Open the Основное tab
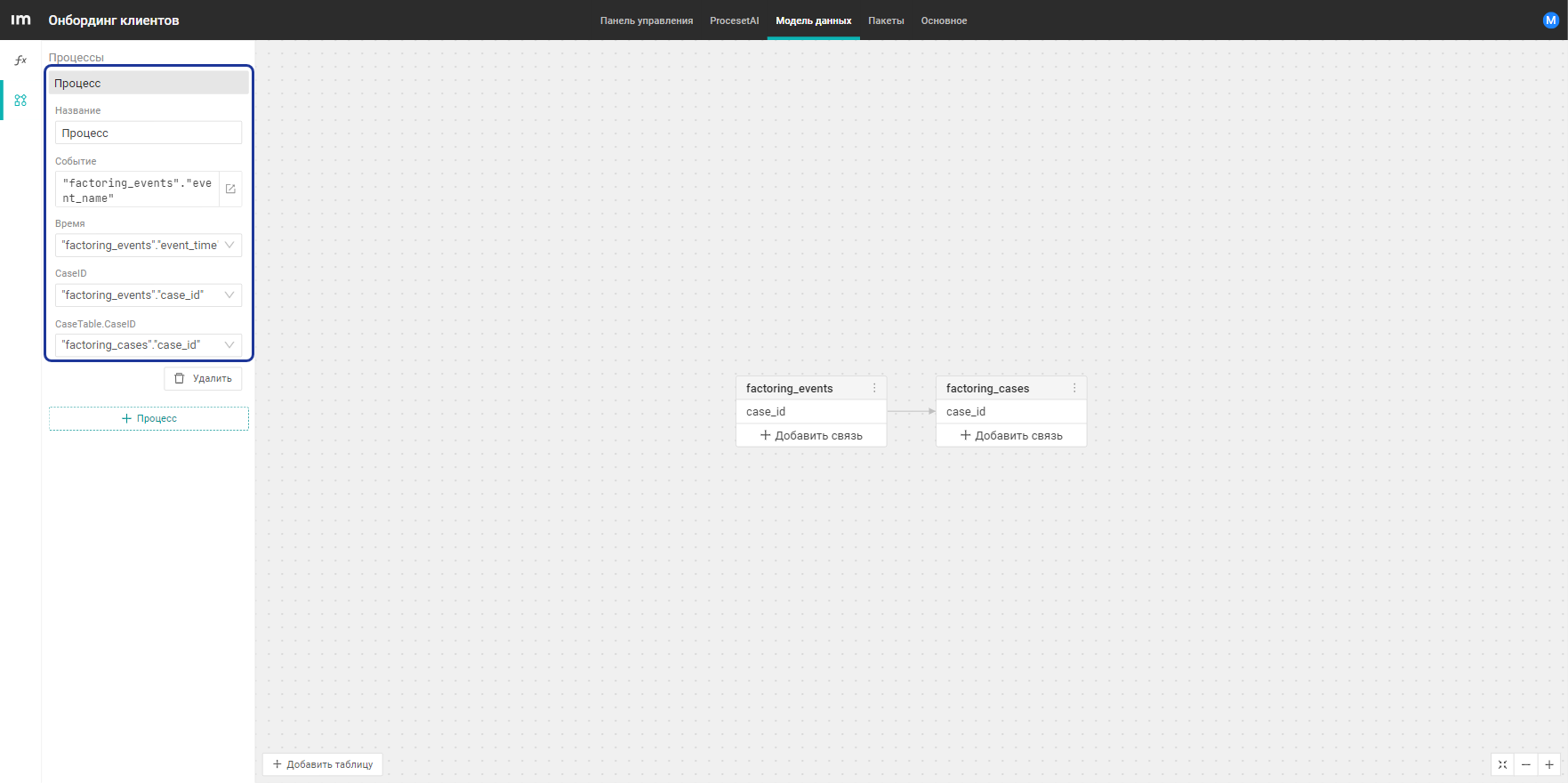The image size is (1568, 783). click(944, 20)
